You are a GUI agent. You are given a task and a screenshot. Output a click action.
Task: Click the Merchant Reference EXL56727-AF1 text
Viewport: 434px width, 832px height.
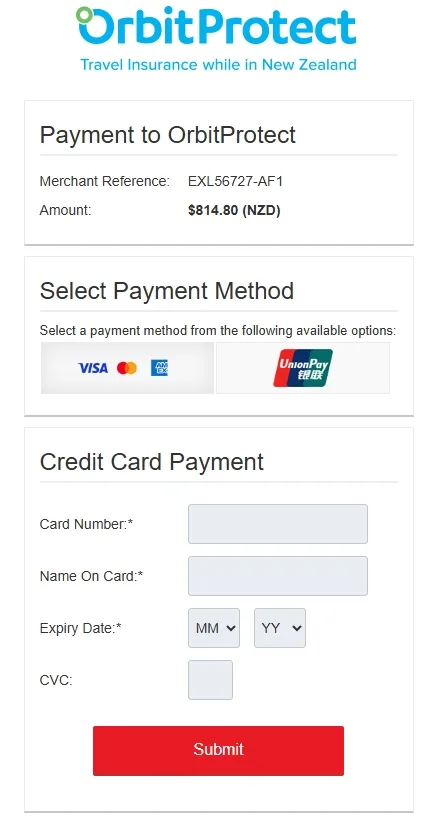point(236,181)
